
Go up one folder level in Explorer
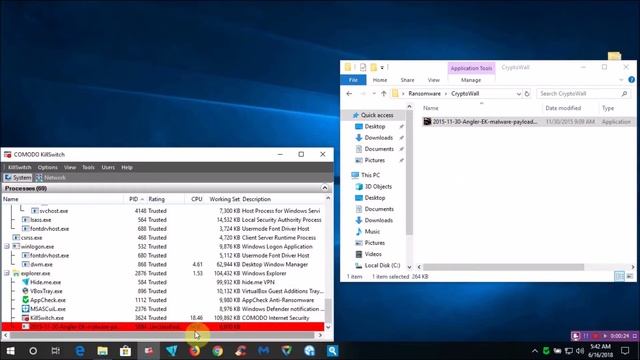[384, 93]
